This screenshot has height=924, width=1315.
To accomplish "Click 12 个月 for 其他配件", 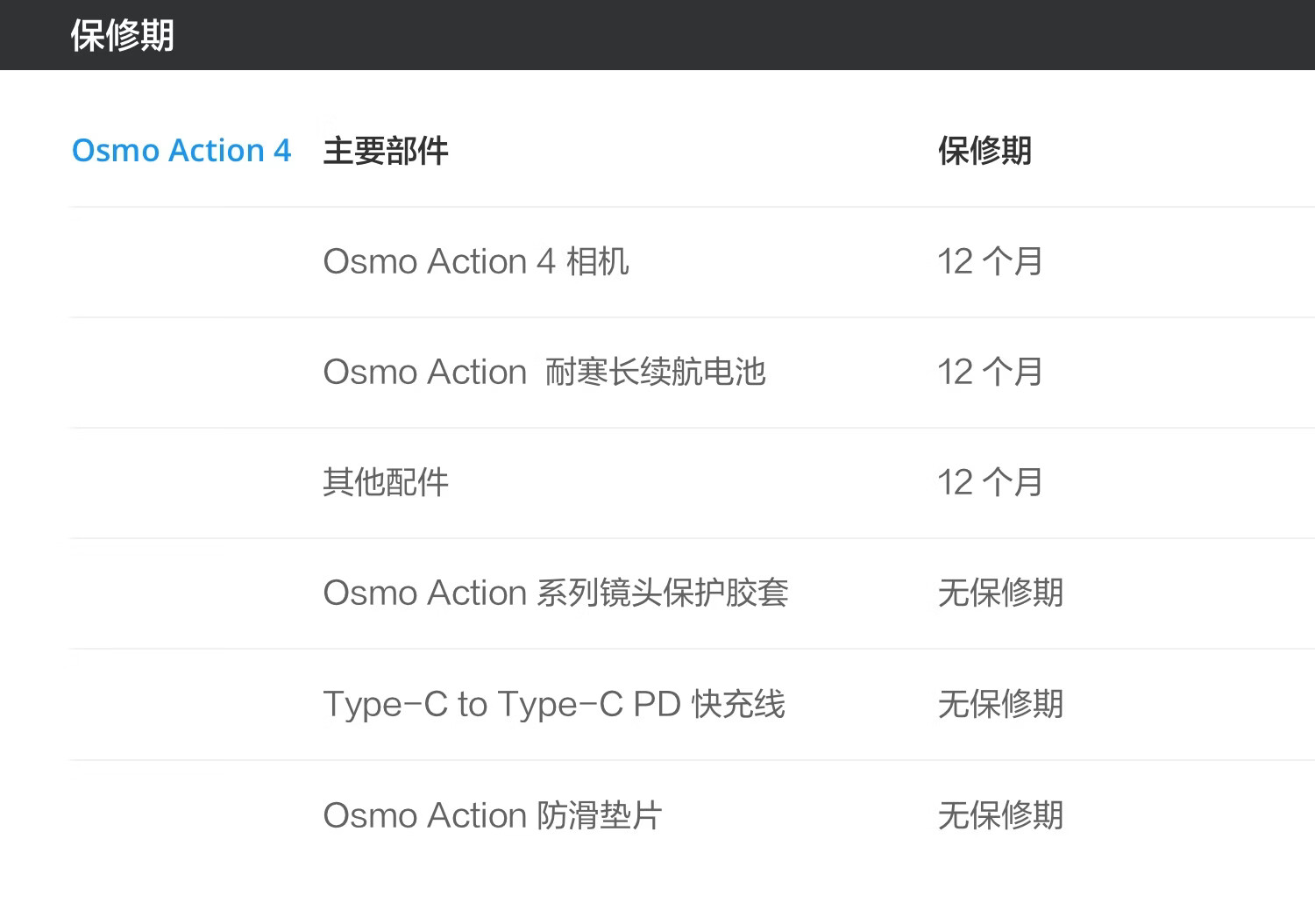I will [x=990, y=482].
